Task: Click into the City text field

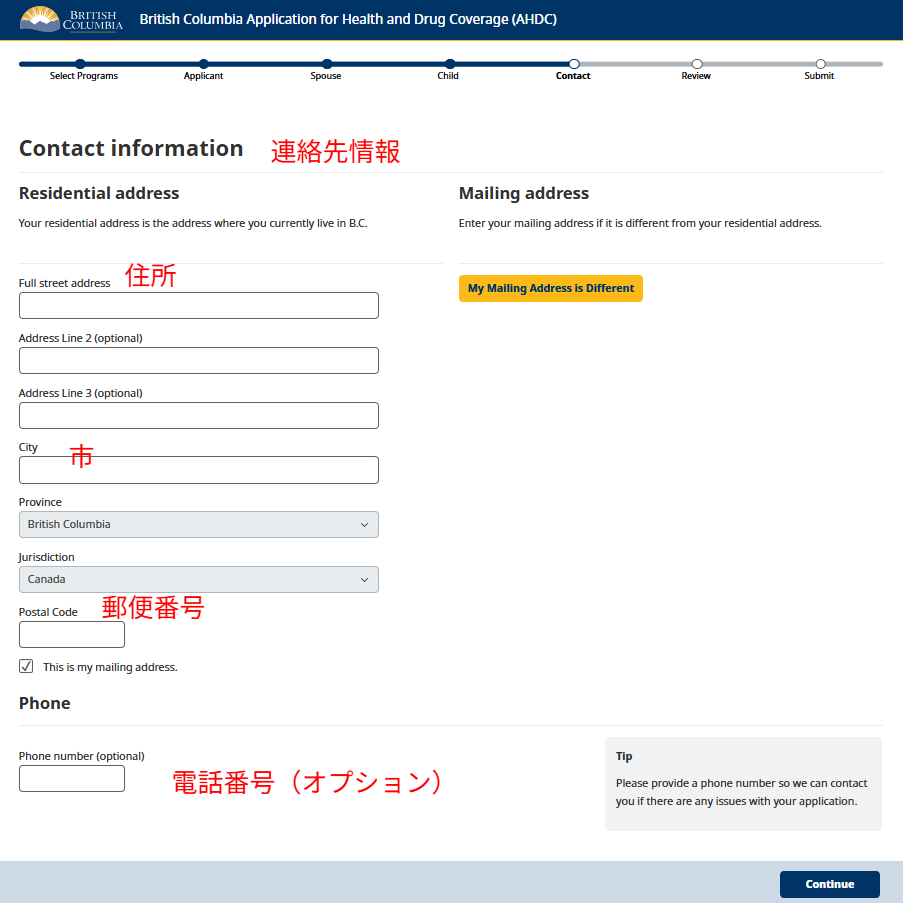Action: coord(199,470)
